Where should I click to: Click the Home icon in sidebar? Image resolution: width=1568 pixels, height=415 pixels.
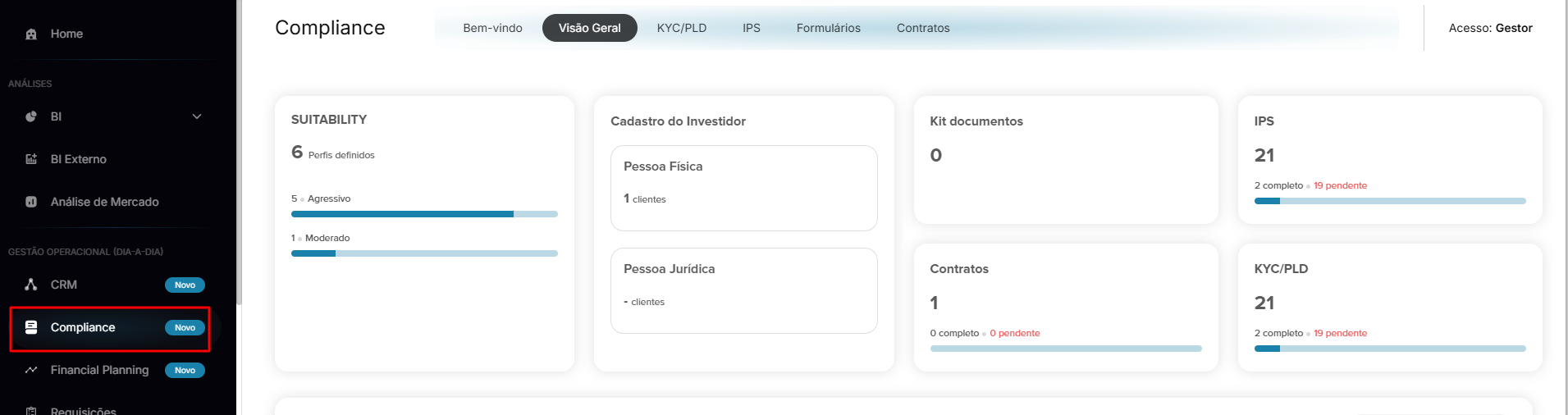click(x=31, y=34)
